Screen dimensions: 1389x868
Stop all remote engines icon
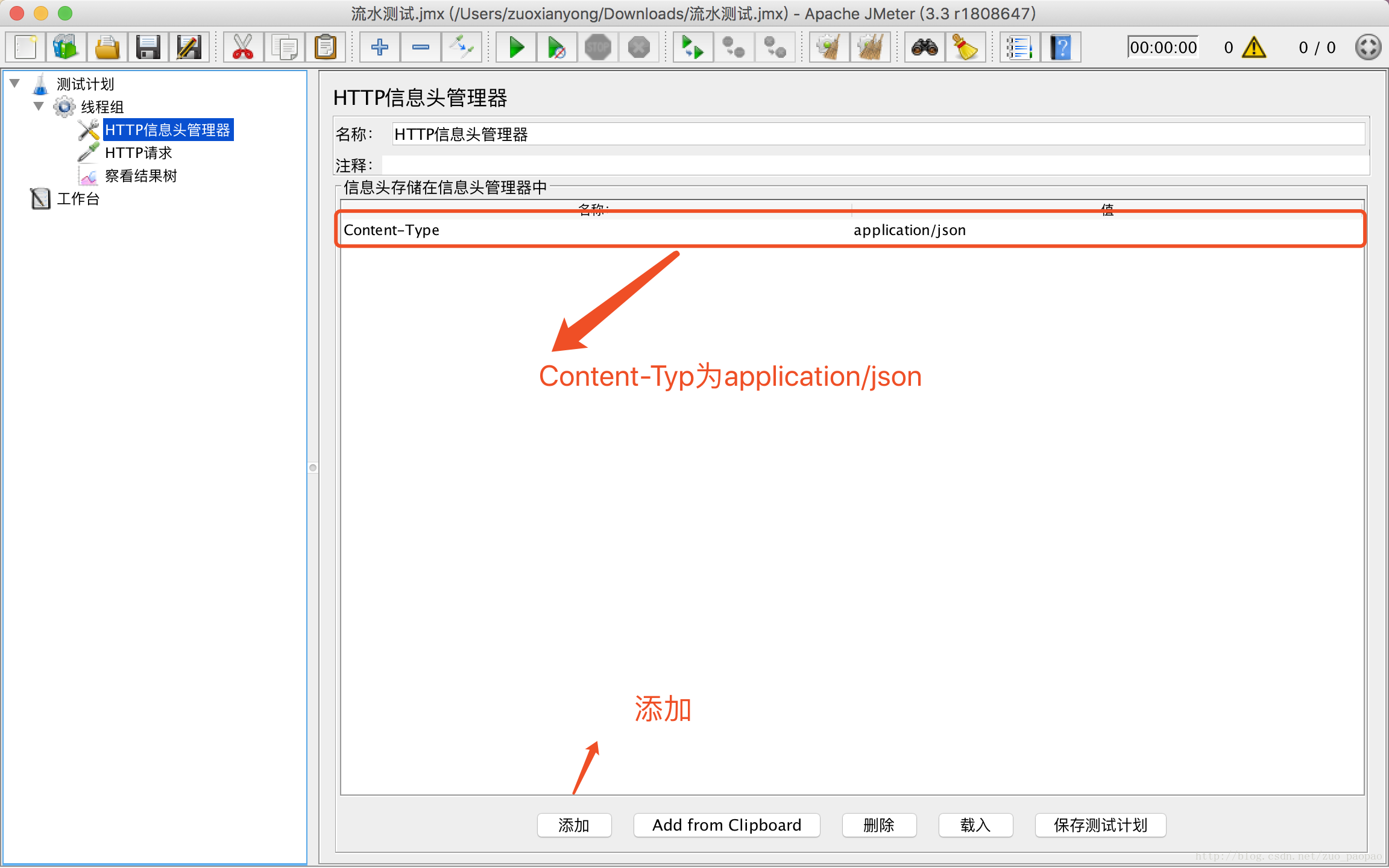click(734, 47)
